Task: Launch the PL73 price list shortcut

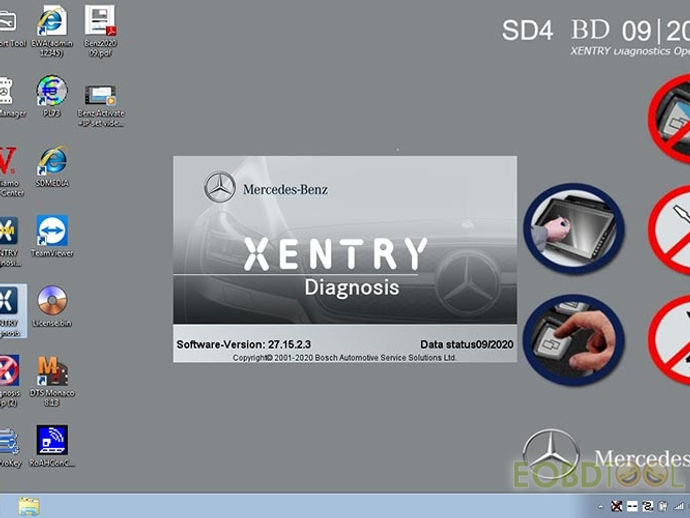Action: [52, 96]
